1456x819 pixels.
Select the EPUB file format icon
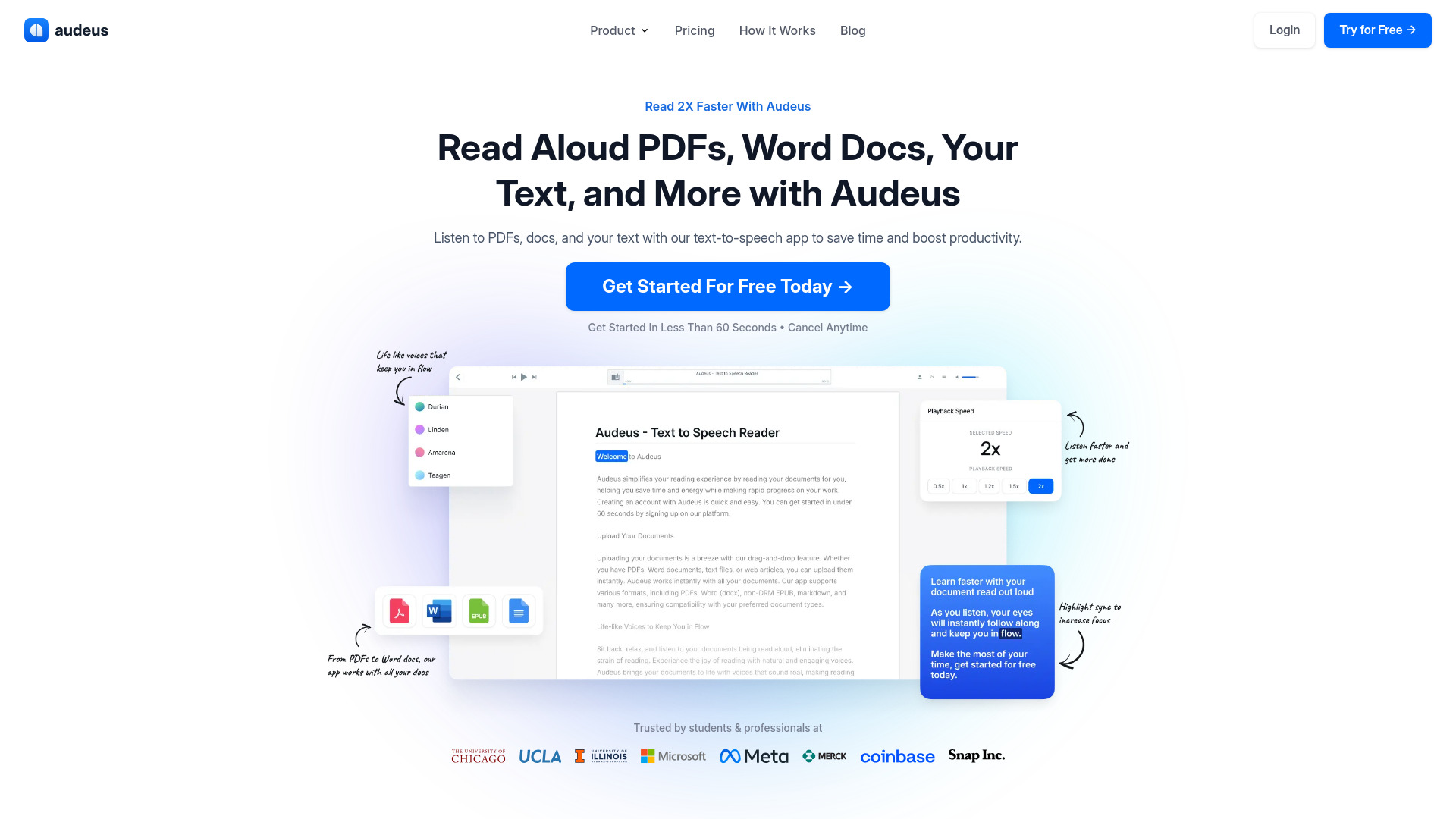(479, 611)
